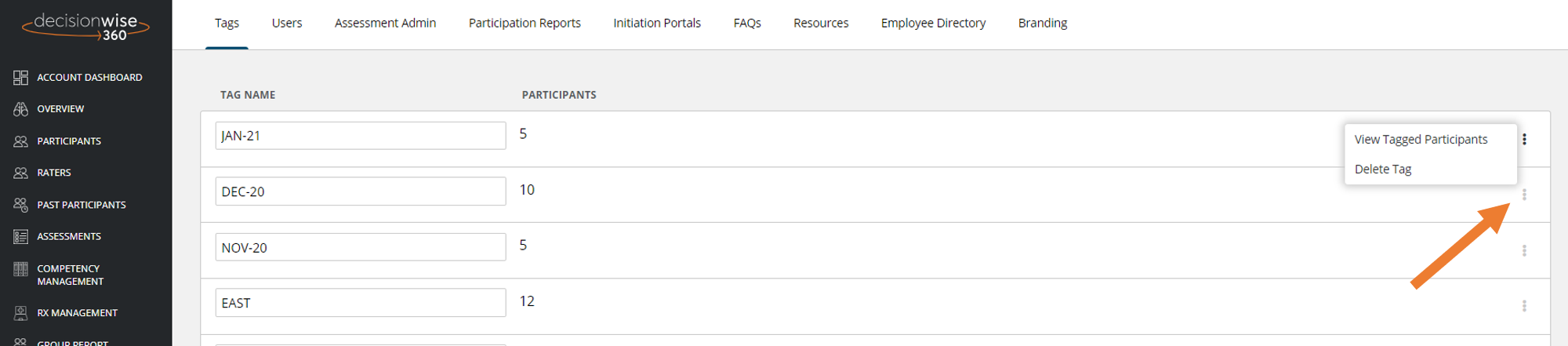Select the Participants sidebar icon
1568x346 pixels.
point(20,141)
